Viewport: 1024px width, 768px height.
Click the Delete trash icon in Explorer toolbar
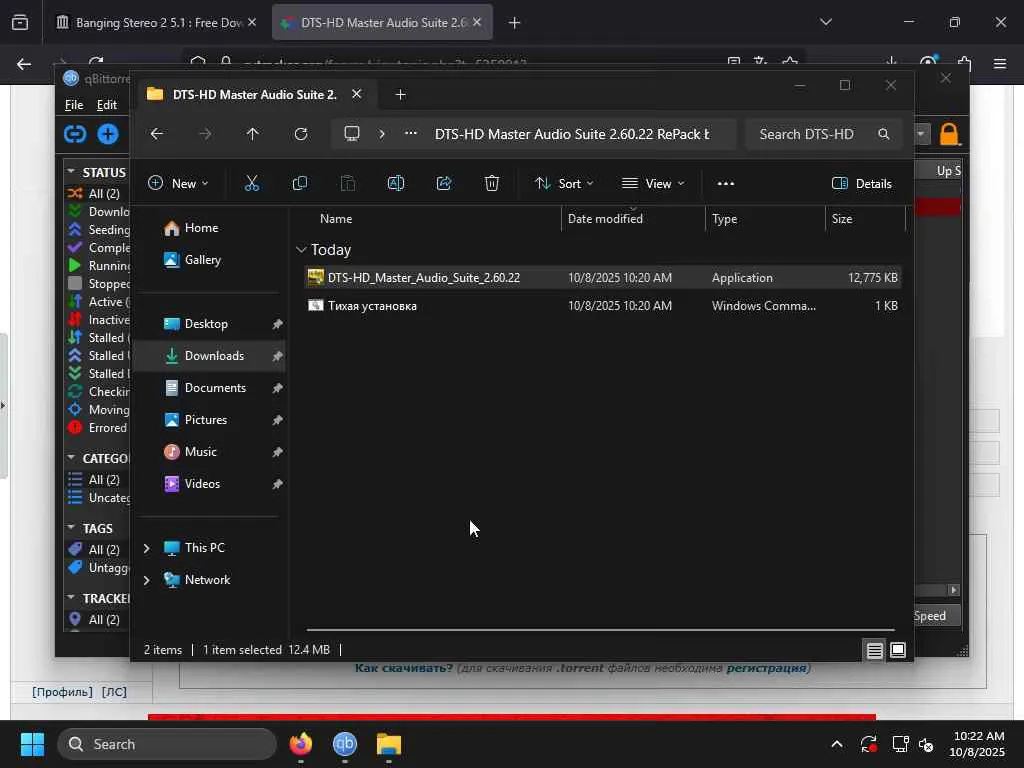click(x=492, y=184)
